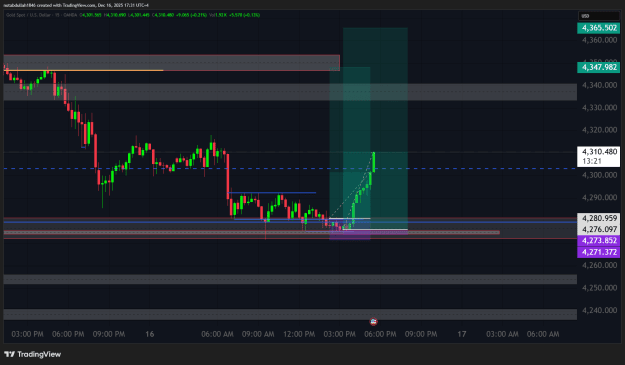Viewport: 625px width, 365px height.
Task: Click the 4,290.000 price scale value
Action: [x=599, y=198]
